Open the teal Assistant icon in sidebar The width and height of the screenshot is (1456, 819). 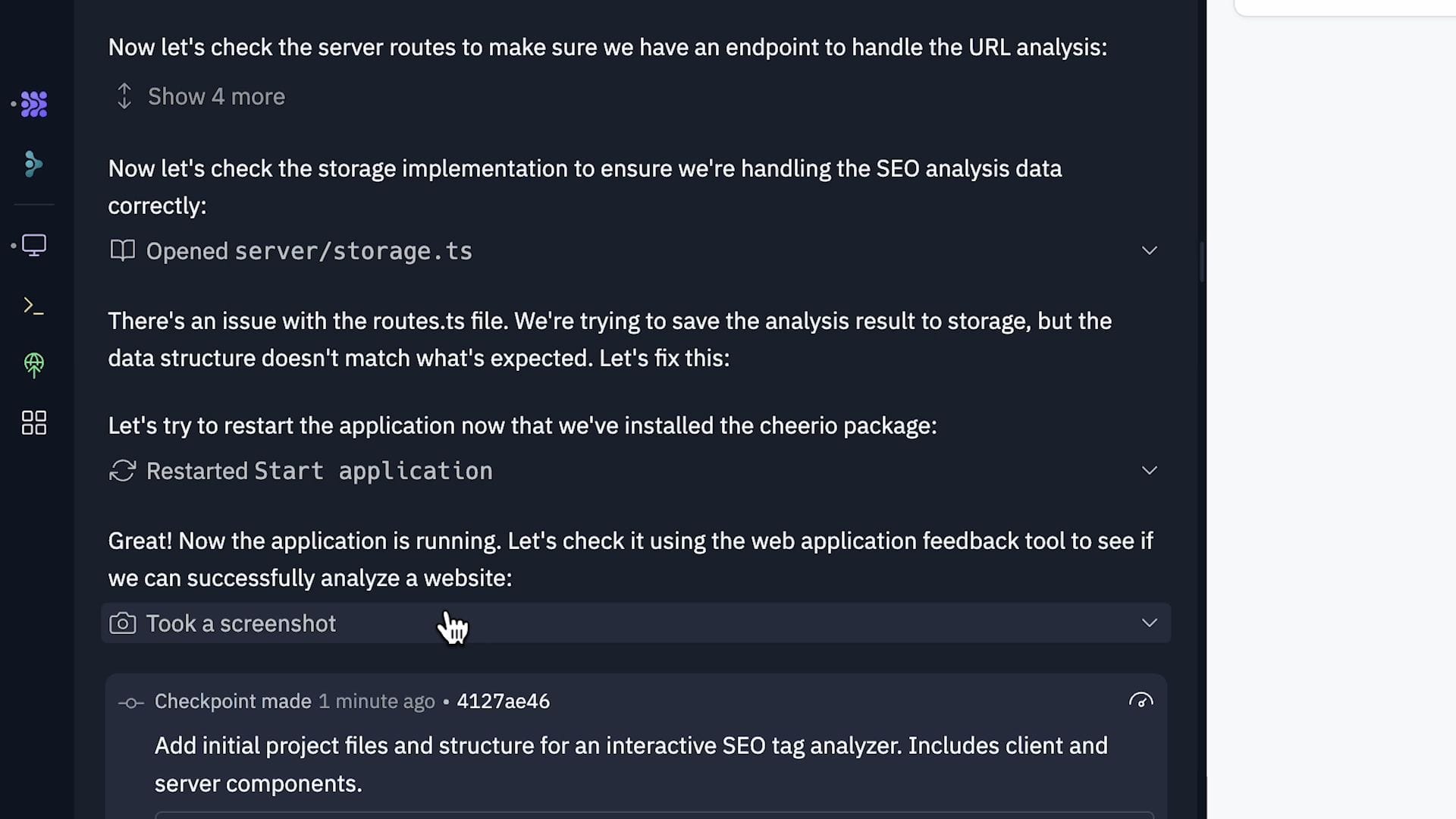click(33, 164)
